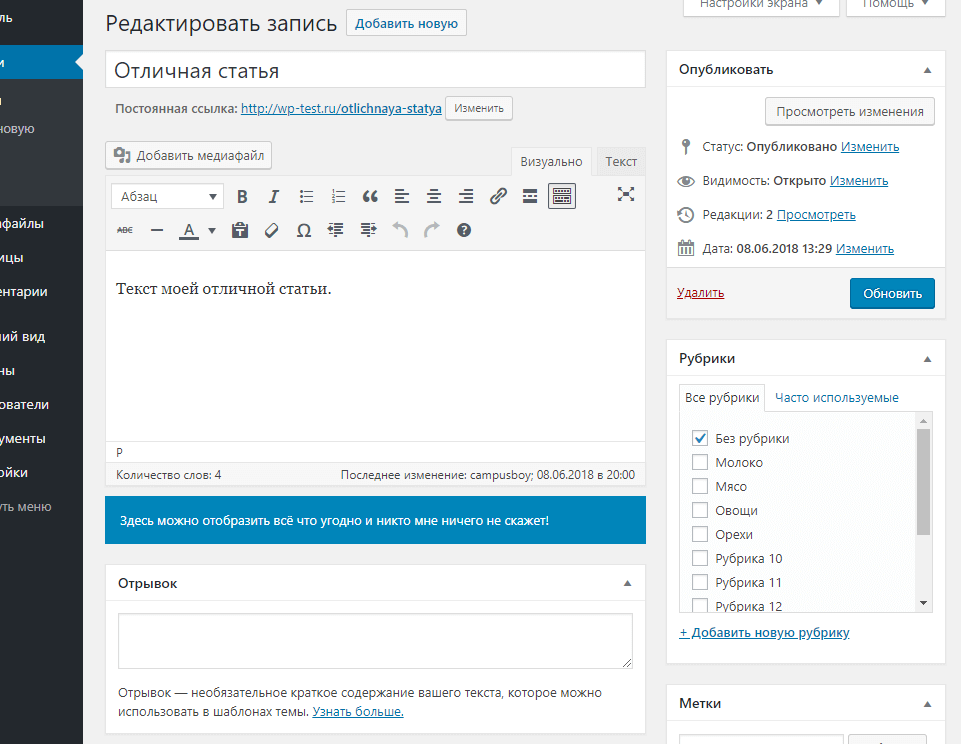961x744 pixels.
Task: Open keyboard shortcuts help icon
Action: point(464,230)
